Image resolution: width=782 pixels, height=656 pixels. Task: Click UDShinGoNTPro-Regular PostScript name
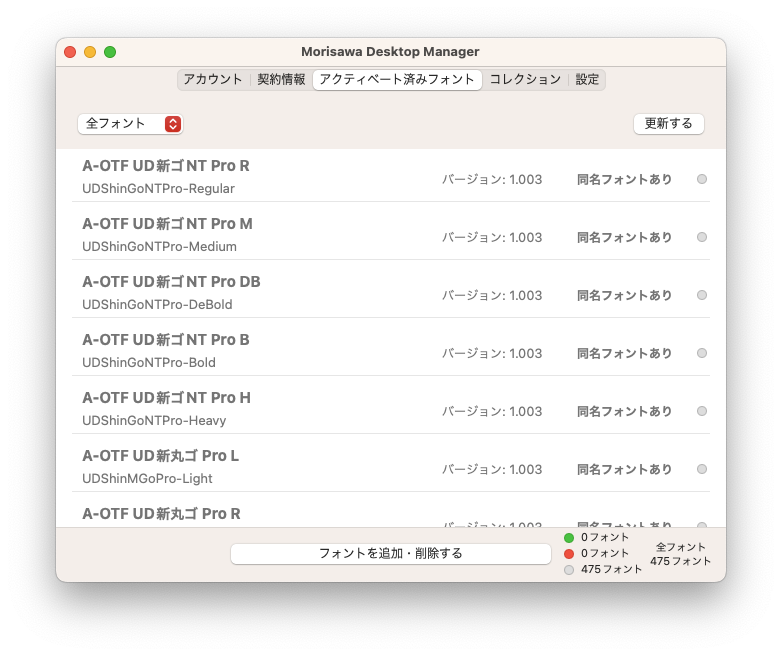(159, 189)
